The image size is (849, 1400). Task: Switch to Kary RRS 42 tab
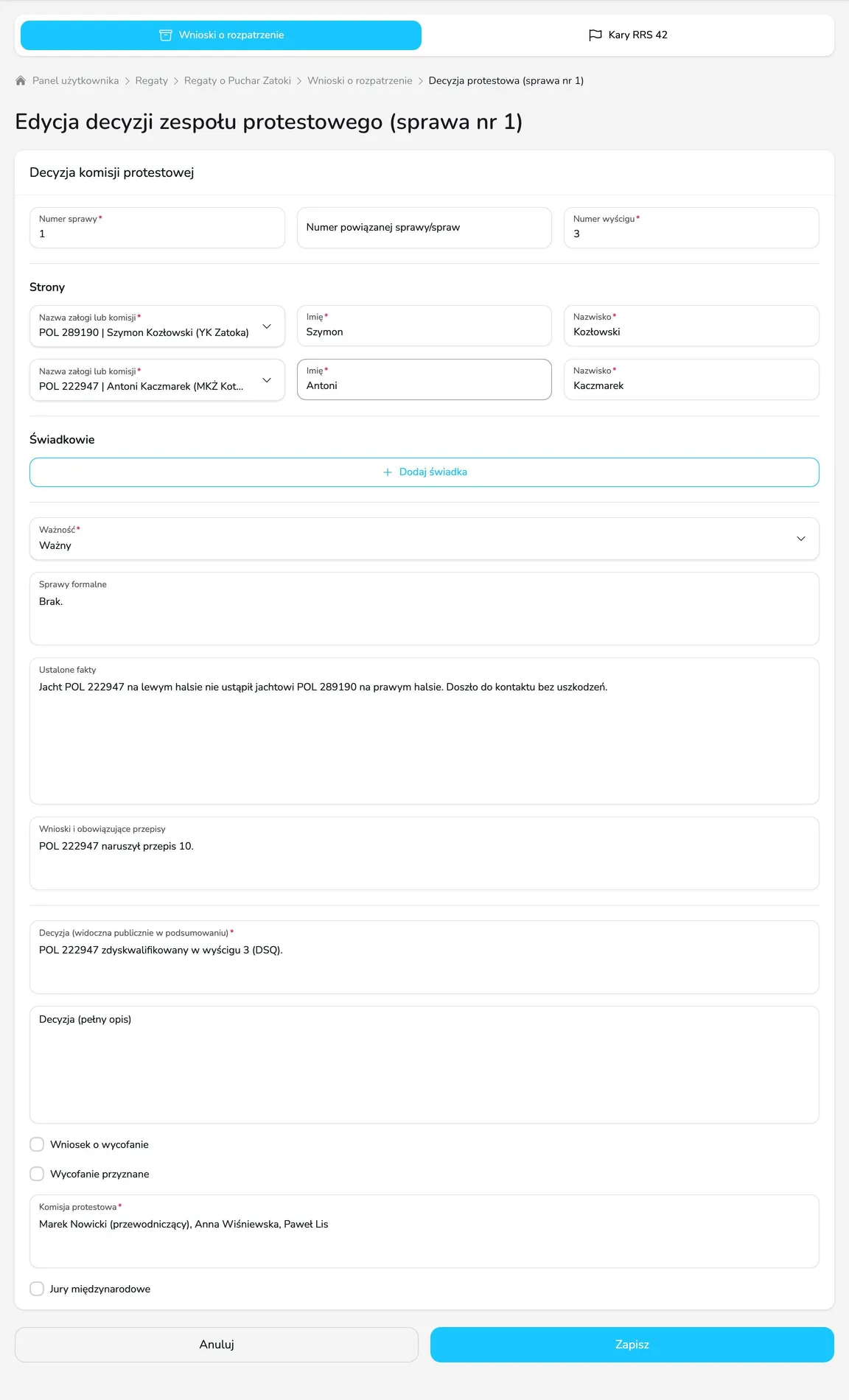[x=628, y=35]
